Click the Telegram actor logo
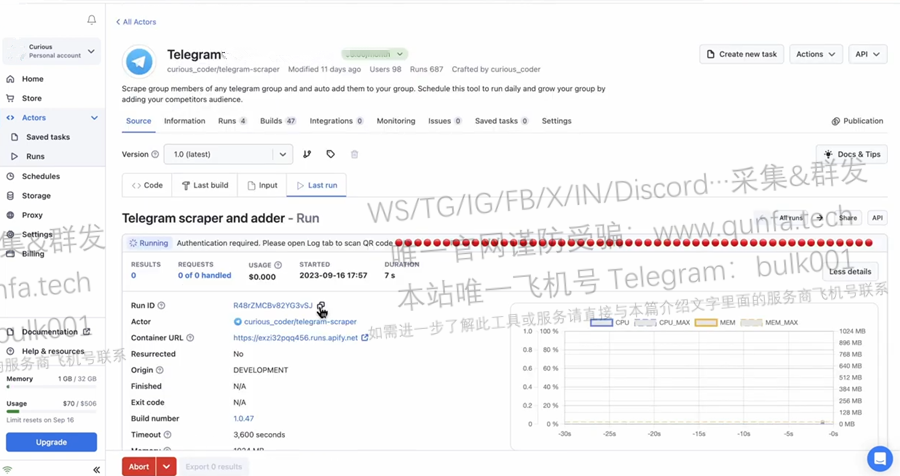The width and height of the screenshot is (900, 476). pyautogui.click(x=139, y=61)
